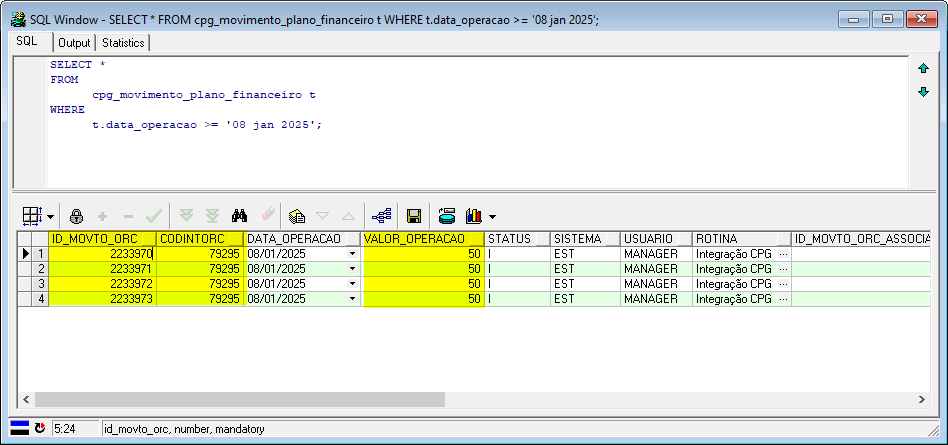Open DATA_OPERACAO date dropdown in row 4
The image size is (948, 445).
click(x=352, y=299)
